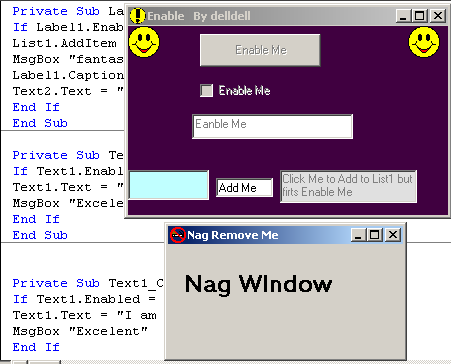Viewport: 451px width, 364px height.
Task: Click code line 'Private Sub Te'
Action: coord(68,155)
